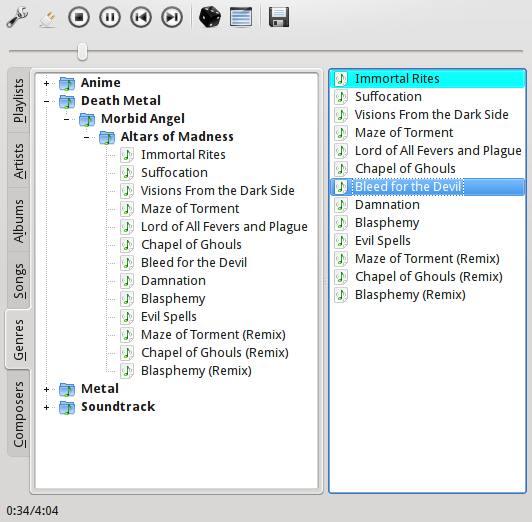Switch to the Composers tab
This screenshot has width=532, height=522.
tap(18, 414)
